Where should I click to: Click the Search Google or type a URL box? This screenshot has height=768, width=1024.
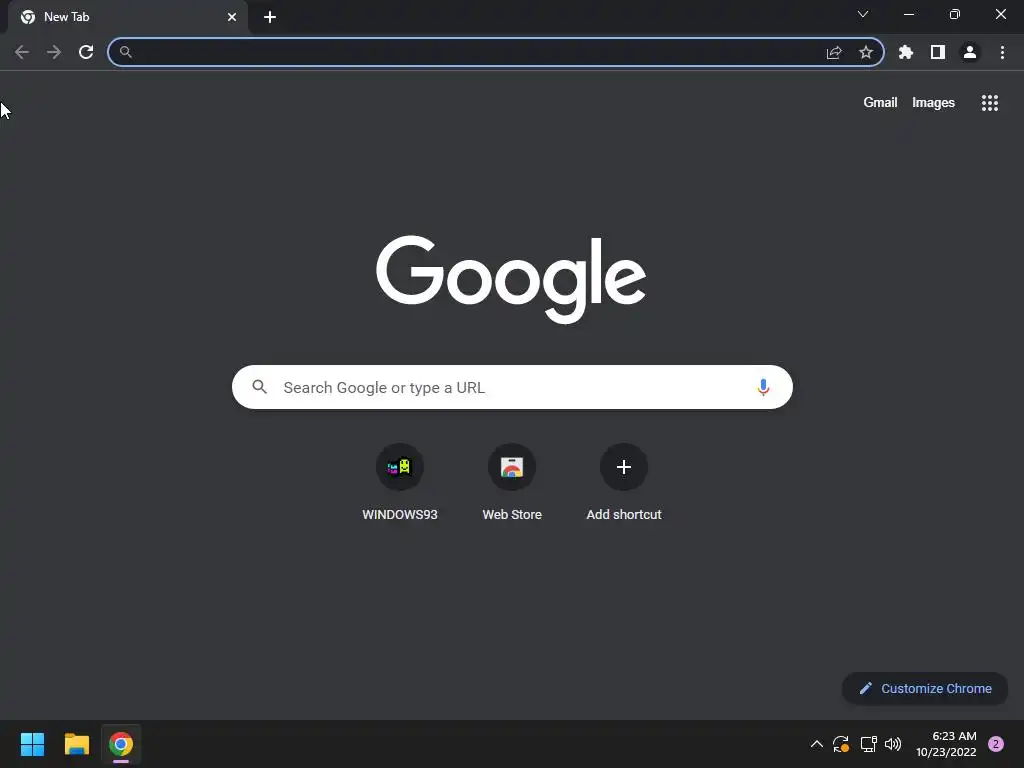[512, 387]
